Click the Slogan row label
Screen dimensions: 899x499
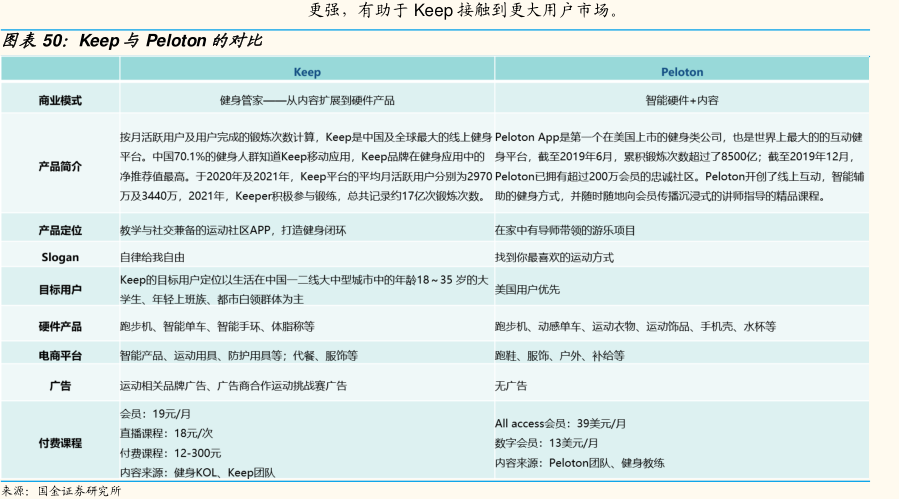click(60, 257)
